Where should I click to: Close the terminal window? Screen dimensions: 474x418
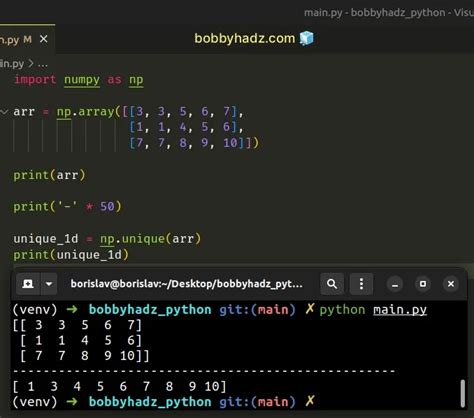(451, 284)
